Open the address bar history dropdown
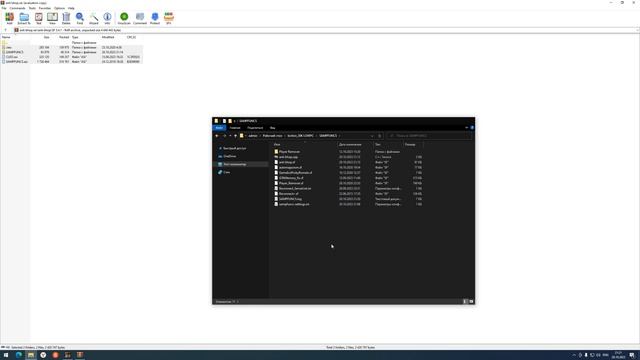 (x=372, y=136)
